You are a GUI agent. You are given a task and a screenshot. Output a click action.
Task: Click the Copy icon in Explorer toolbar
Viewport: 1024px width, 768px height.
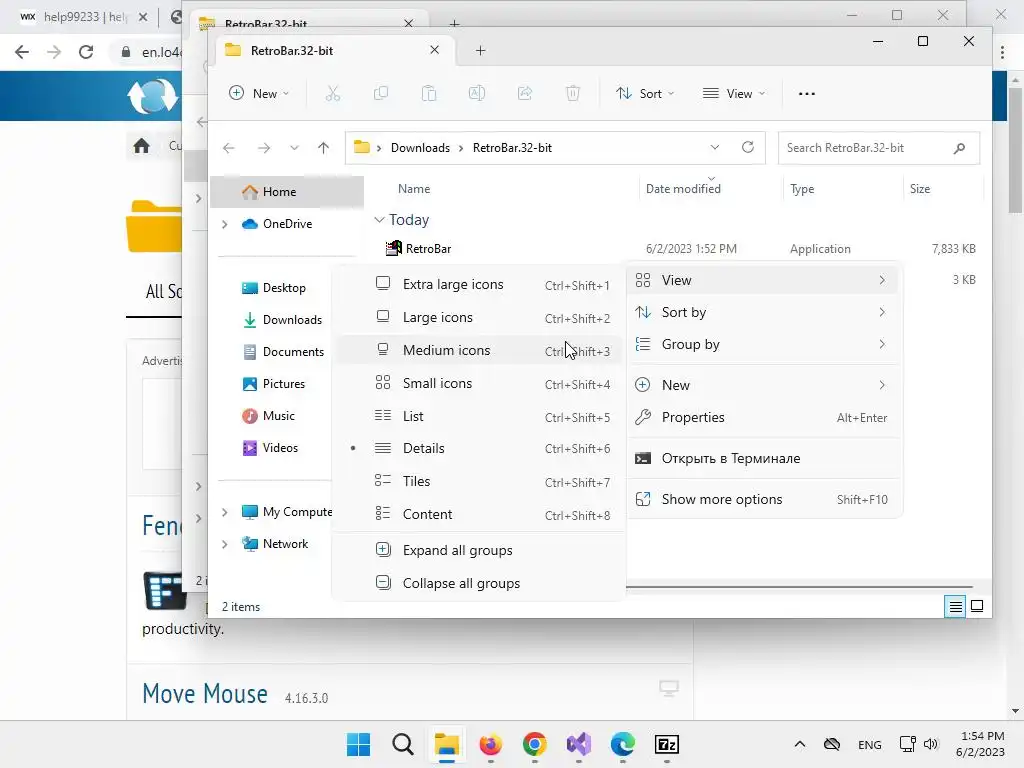[x=381, y=93]
